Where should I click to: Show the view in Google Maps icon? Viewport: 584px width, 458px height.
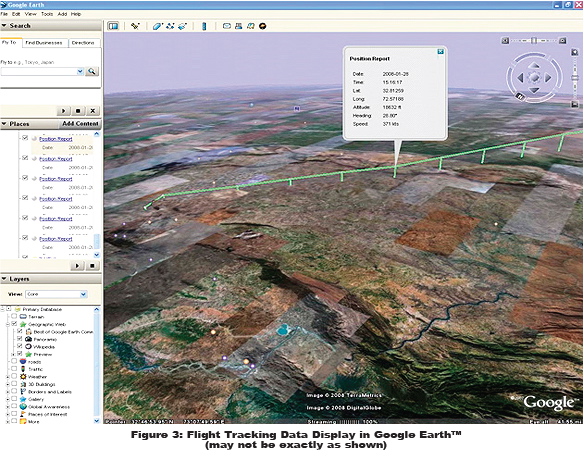(251, 26)
